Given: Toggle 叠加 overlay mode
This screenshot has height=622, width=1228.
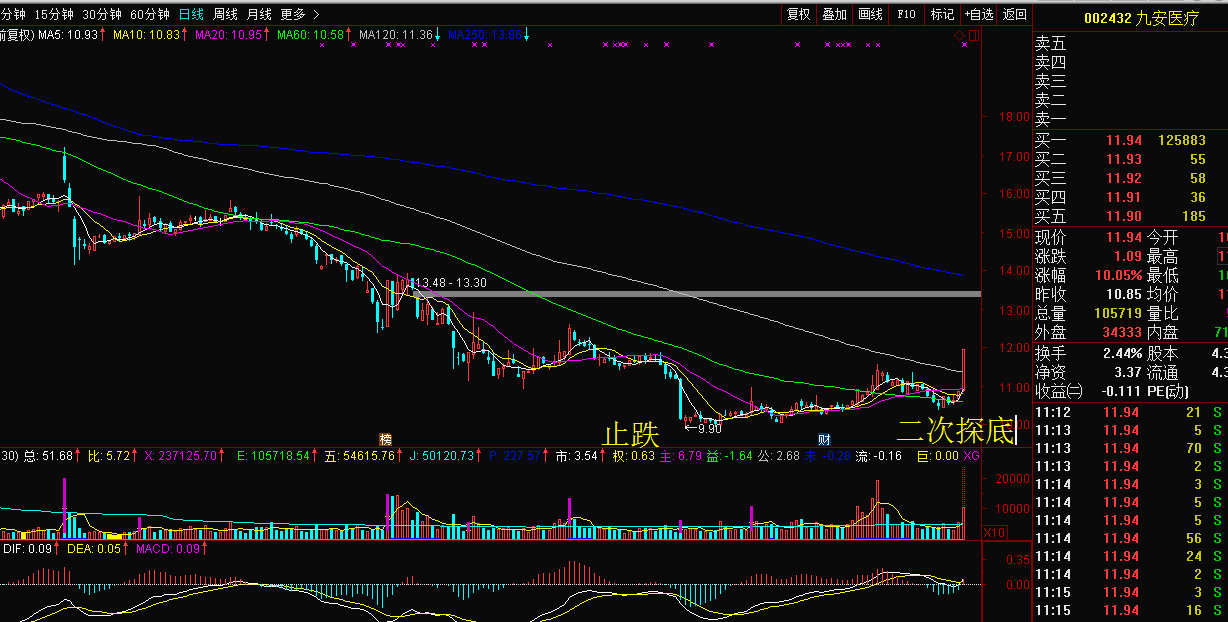Looking at the screenshot, I should (x=835, y=14).
